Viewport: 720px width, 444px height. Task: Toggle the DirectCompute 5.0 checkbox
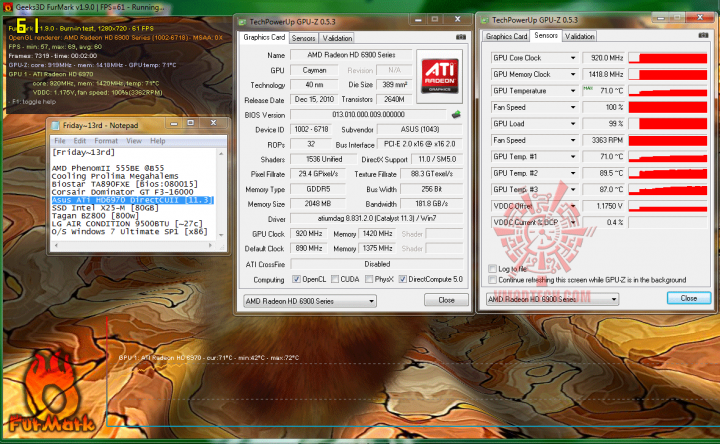[x=402, y=279]
